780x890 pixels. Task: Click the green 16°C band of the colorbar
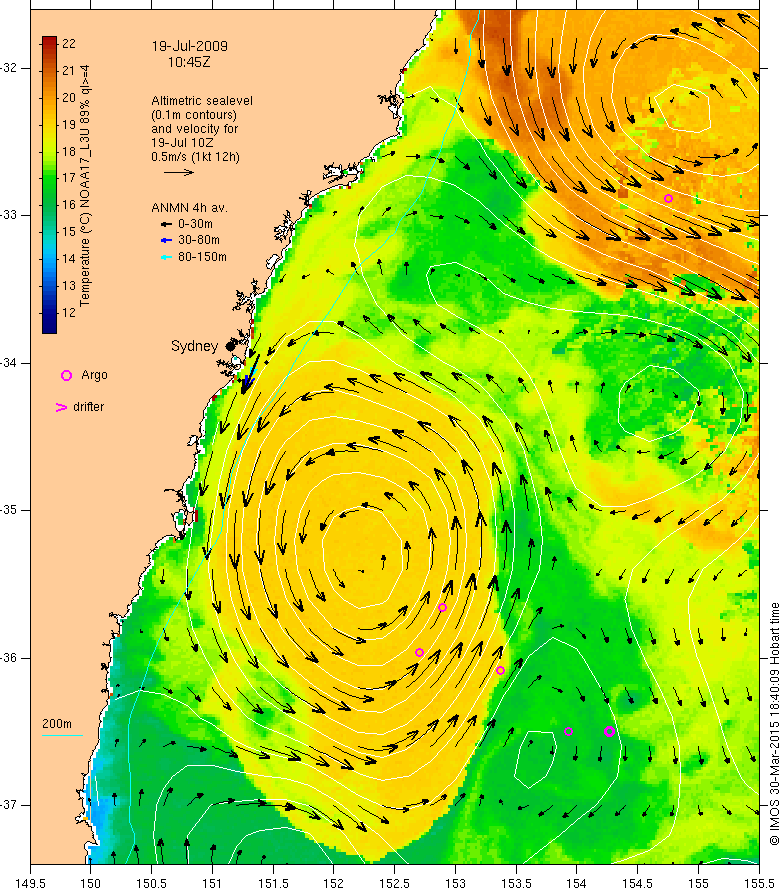(x=49, y=205)
